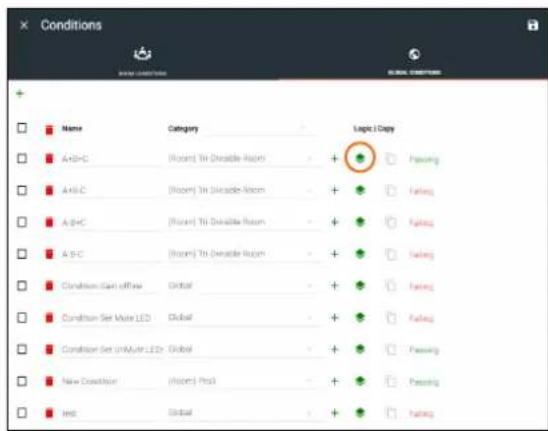Copy the A+B+C condition
548x431 pixels.
point(391,159)
